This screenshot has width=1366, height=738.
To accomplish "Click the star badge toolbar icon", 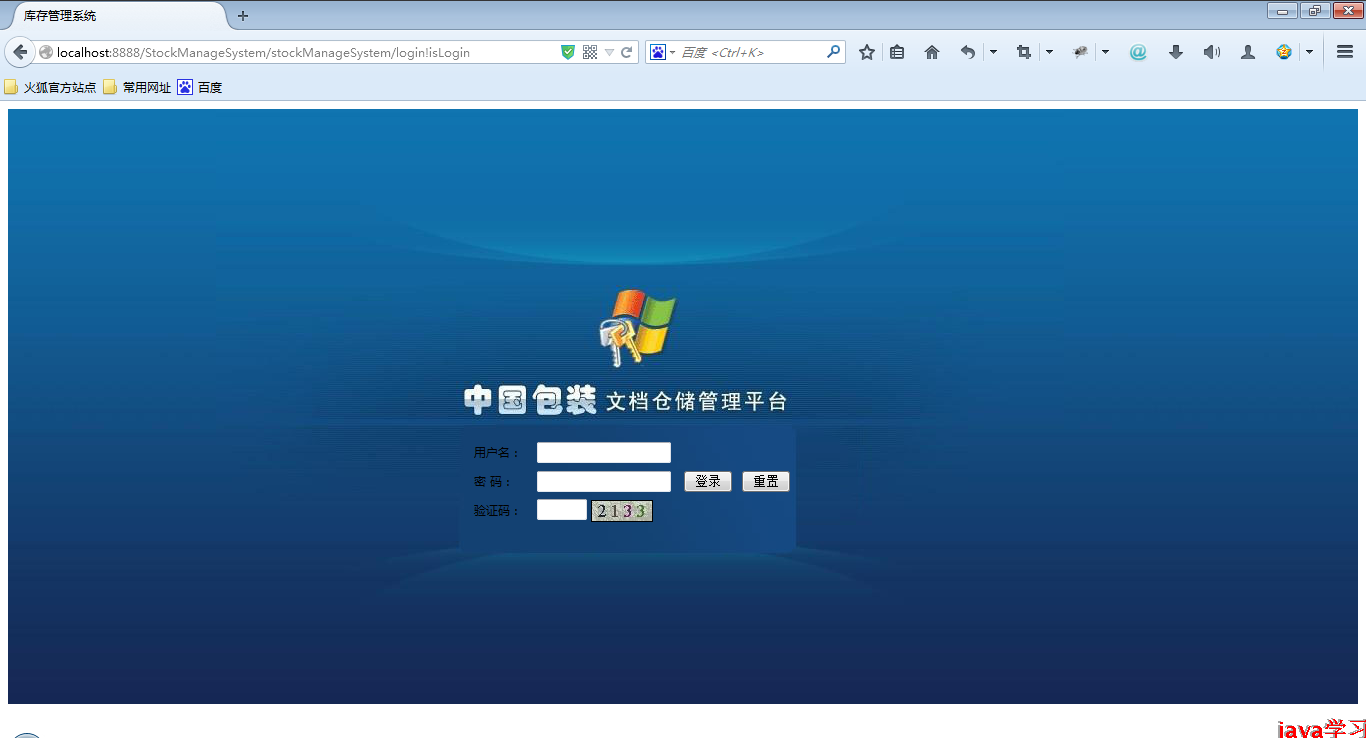I will pos(1284,52).
